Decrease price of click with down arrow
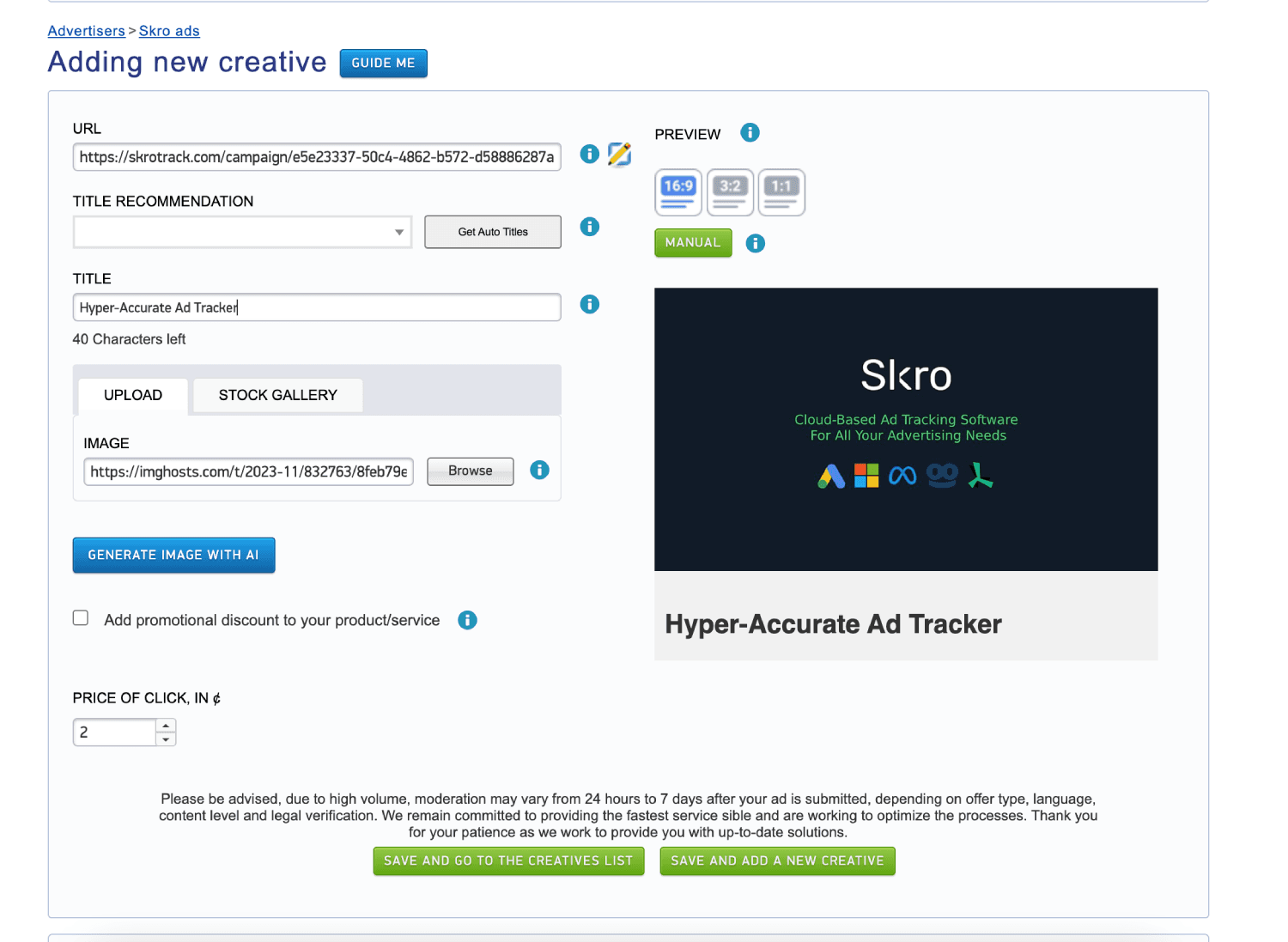 [166, 739]
